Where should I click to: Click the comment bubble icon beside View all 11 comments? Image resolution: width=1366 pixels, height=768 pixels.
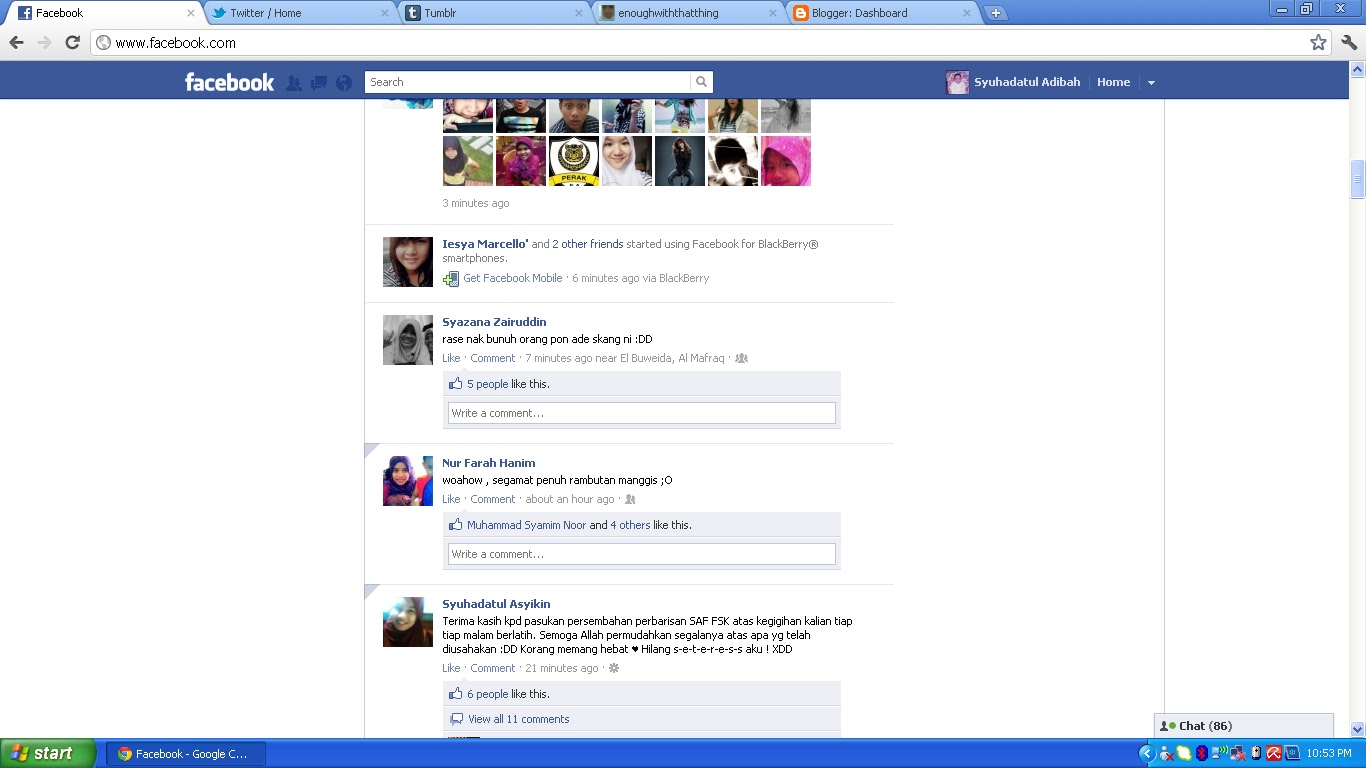(x=456, y=719)
